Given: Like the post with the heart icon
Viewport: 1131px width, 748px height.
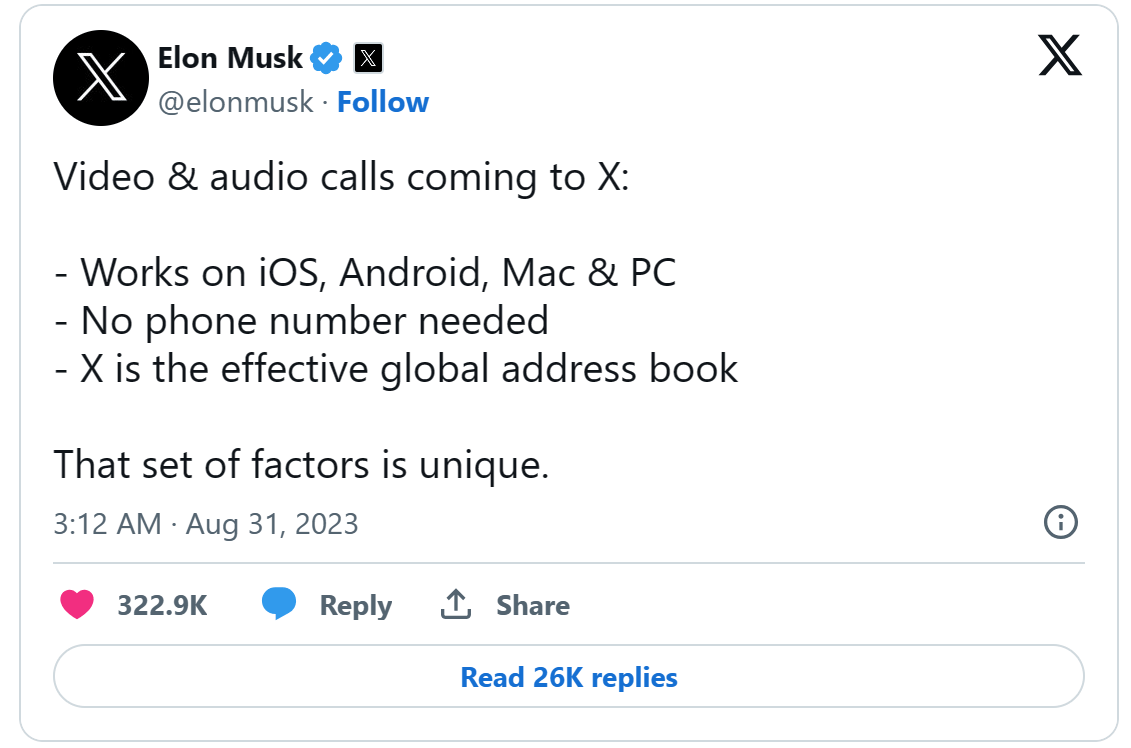Looking at the screenshot, I should pos(77,605).
